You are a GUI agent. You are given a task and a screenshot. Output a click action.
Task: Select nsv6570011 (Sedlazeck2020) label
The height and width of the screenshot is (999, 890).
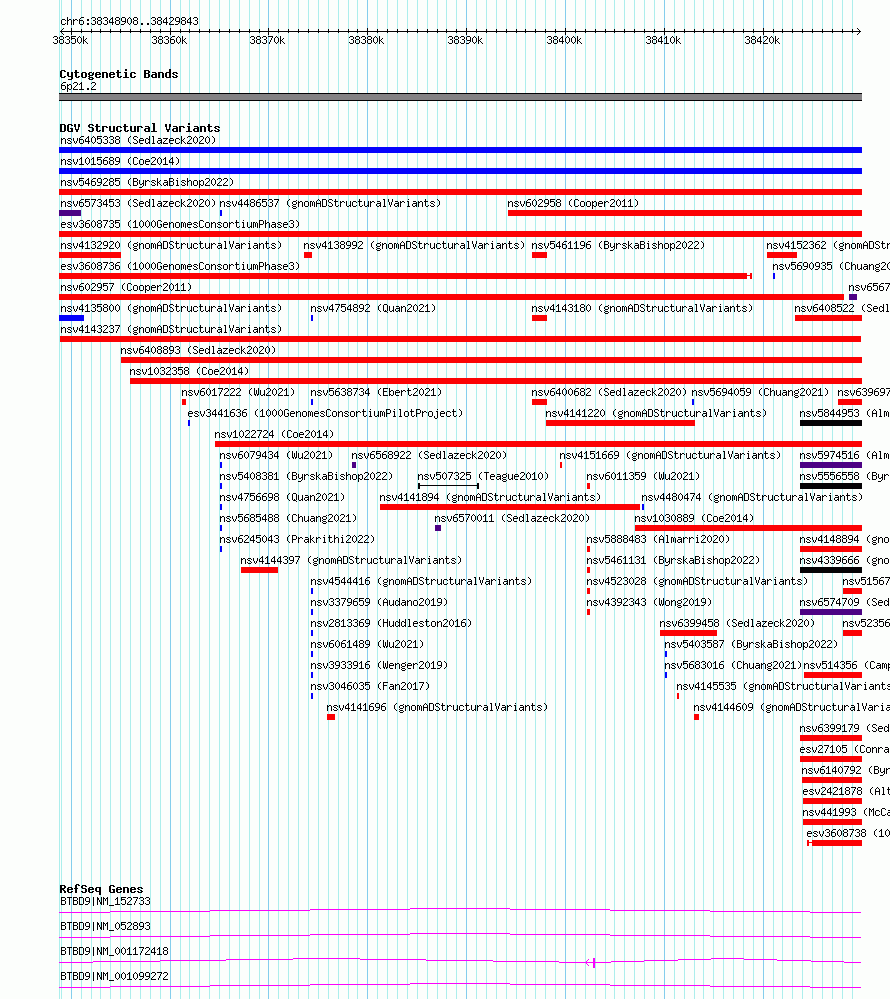click(512, 519)
